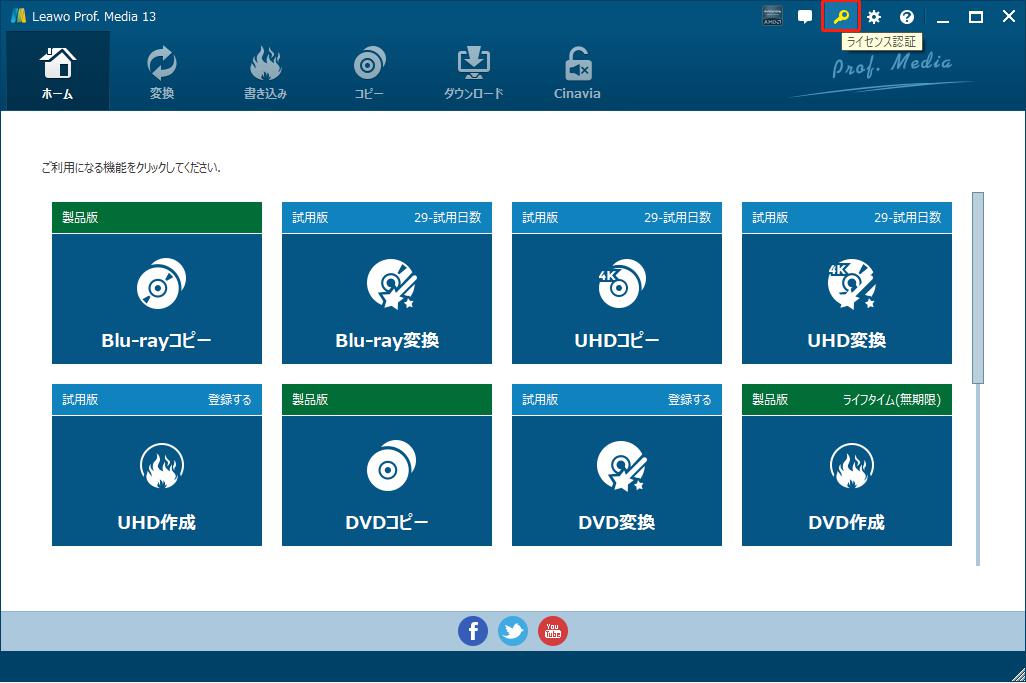Click 登録する on the DVD変換 tile
This screenshot has height=683, width=1026.
690,399
